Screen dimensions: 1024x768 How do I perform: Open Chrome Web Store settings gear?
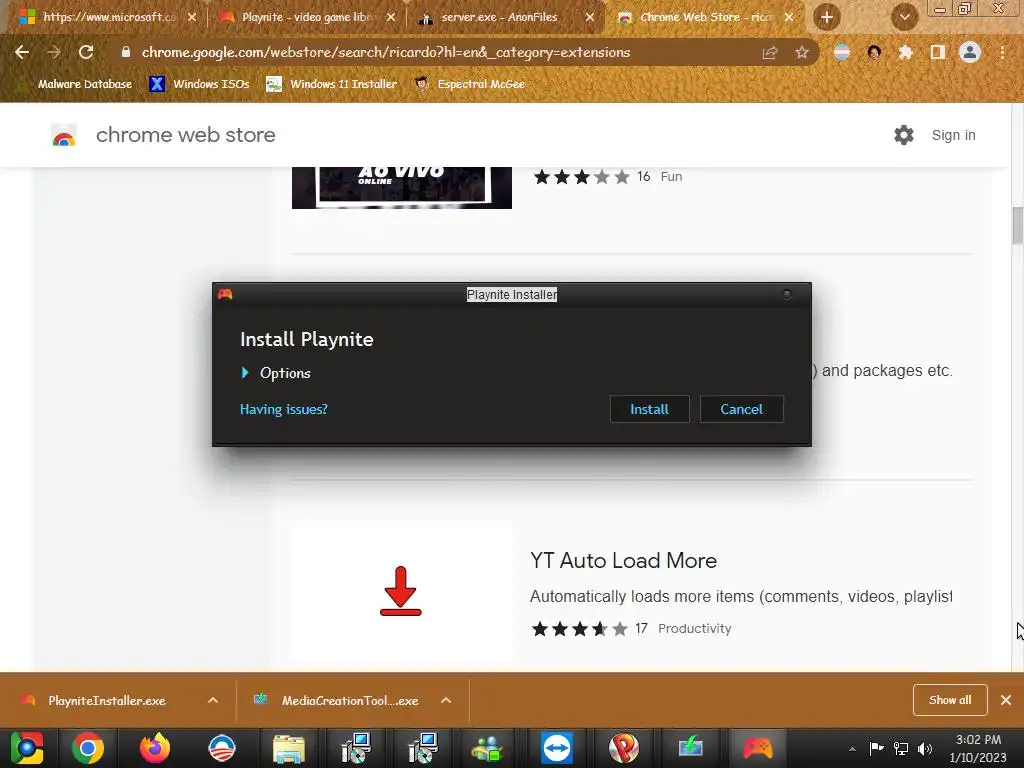pos(904,135)
